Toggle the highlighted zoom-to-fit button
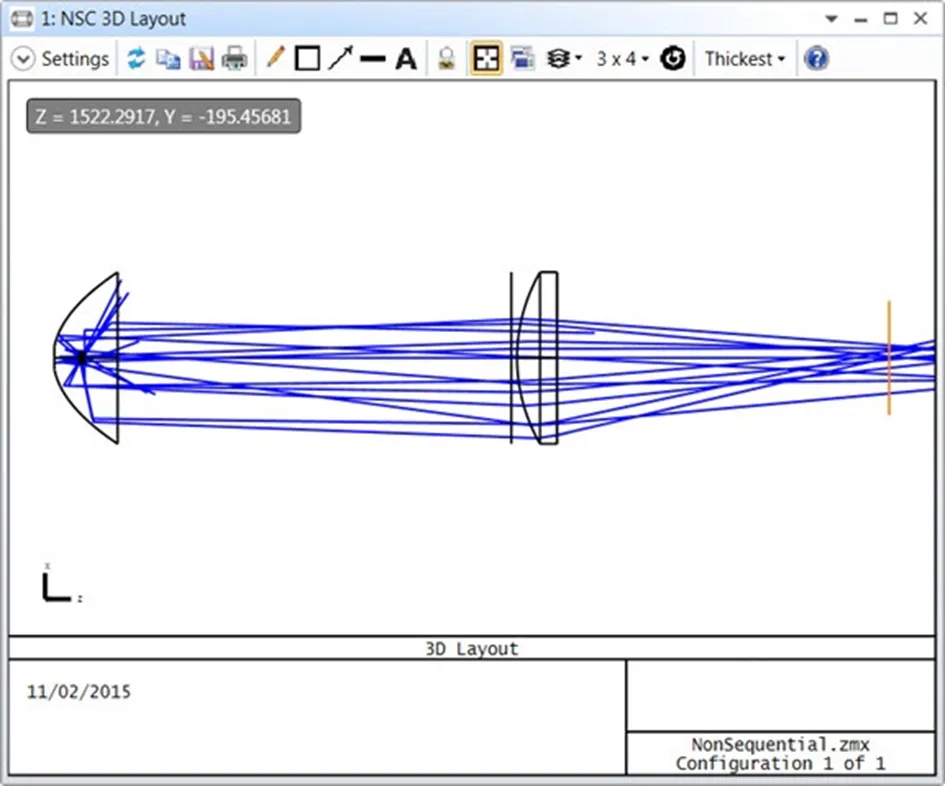 point(486,58)
